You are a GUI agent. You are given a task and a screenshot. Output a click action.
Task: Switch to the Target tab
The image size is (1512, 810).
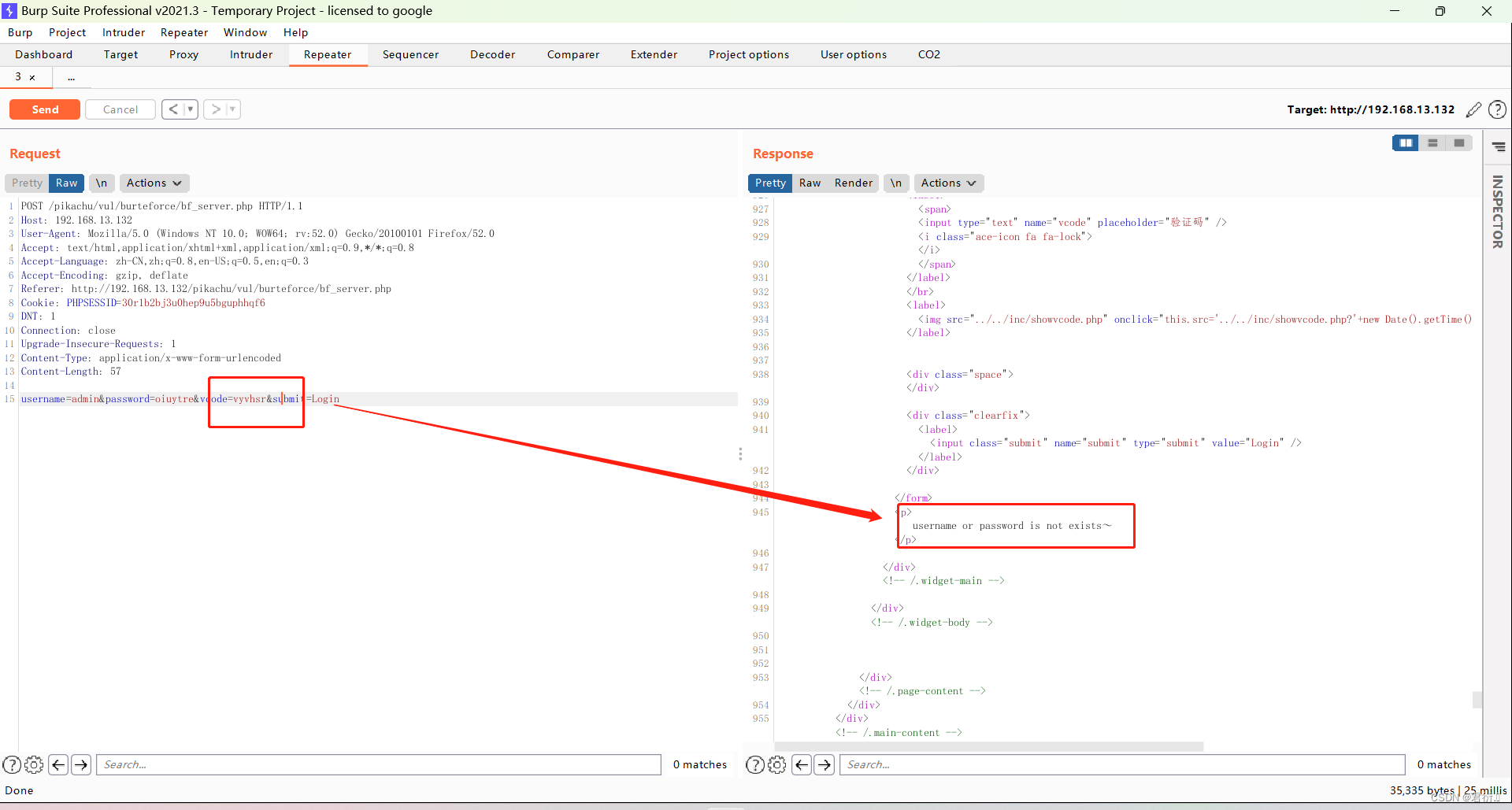pos(120,54)
